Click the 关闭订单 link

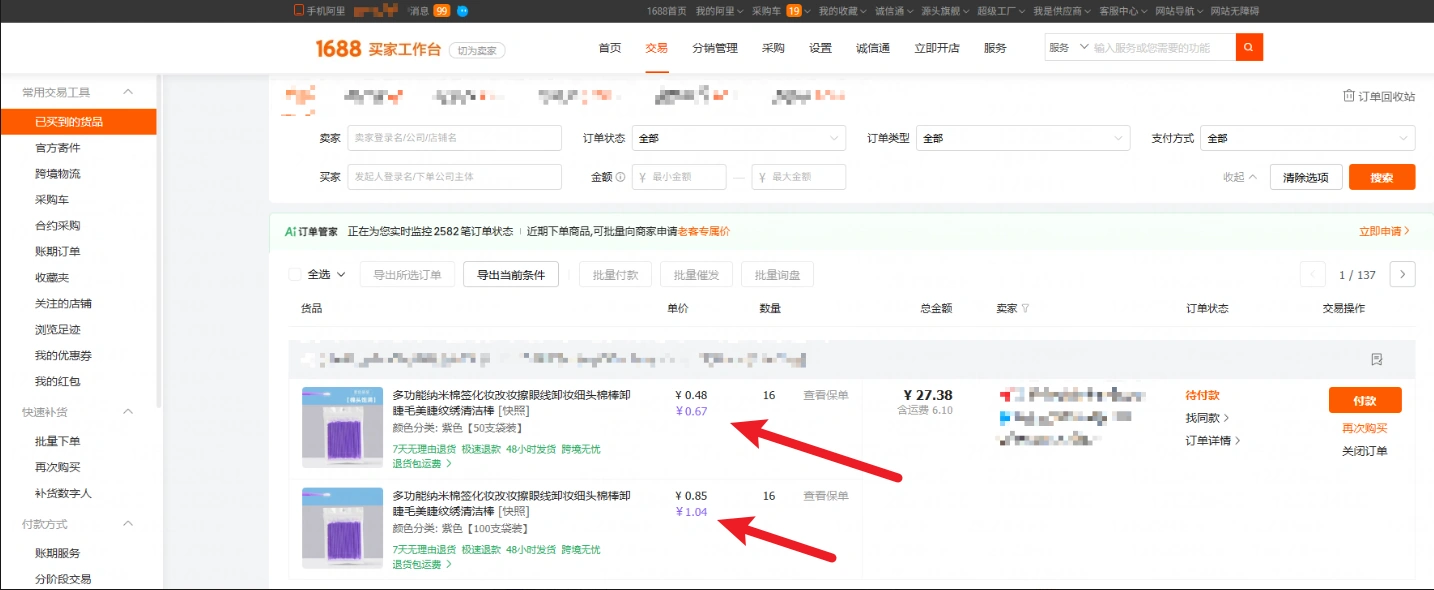[x=1365, y=451]
